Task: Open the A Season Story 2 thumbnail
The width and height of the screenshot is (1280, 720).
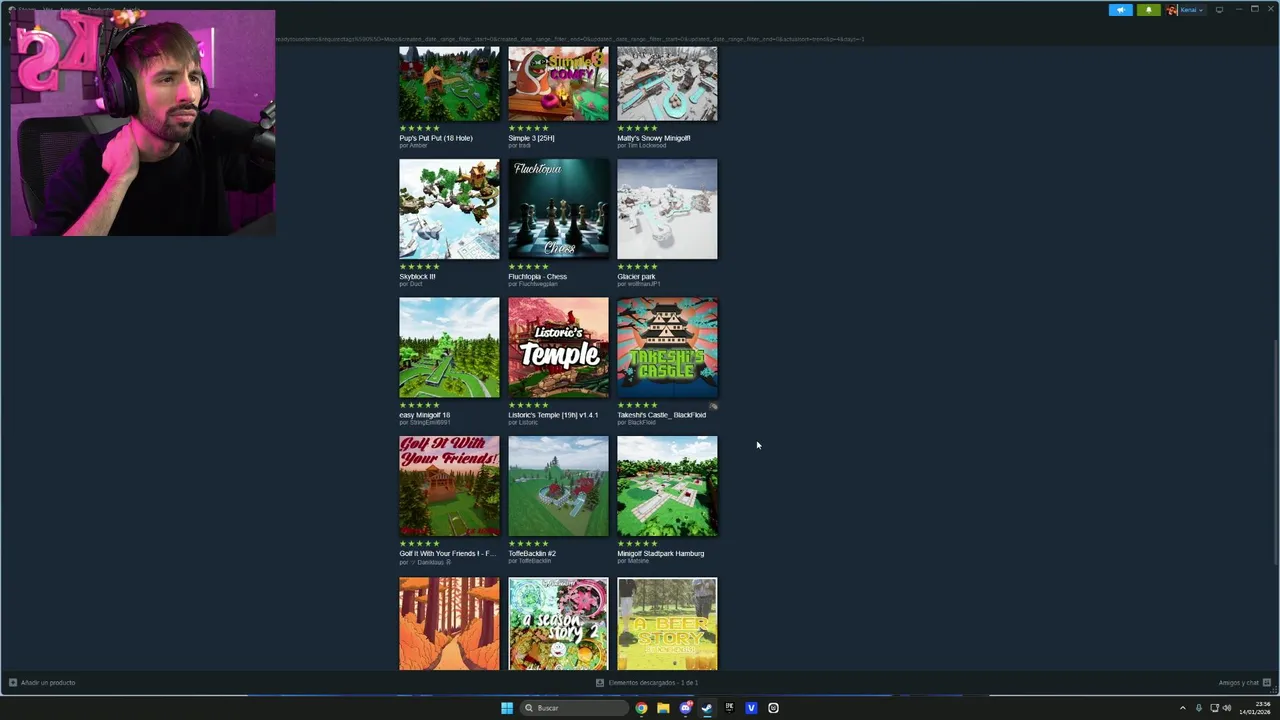Action: pos(558,624)
